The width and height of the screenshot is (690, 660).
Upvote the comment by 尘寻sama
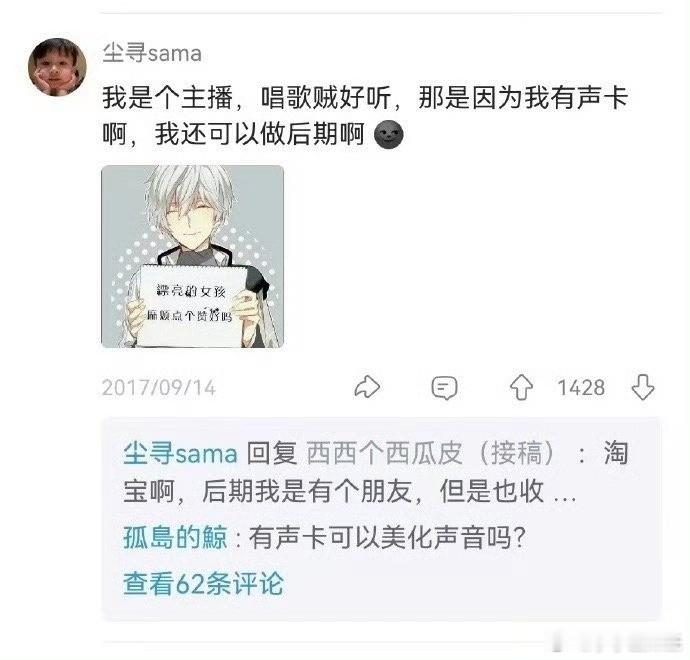point(521,387)
